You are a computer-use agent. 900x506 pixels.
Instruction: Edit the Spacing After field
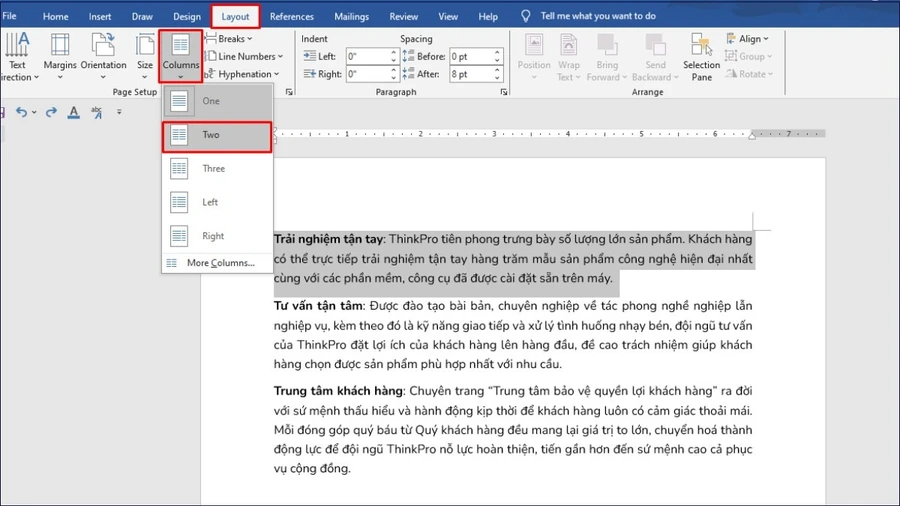pyautogui.click(x=471, y=74)
